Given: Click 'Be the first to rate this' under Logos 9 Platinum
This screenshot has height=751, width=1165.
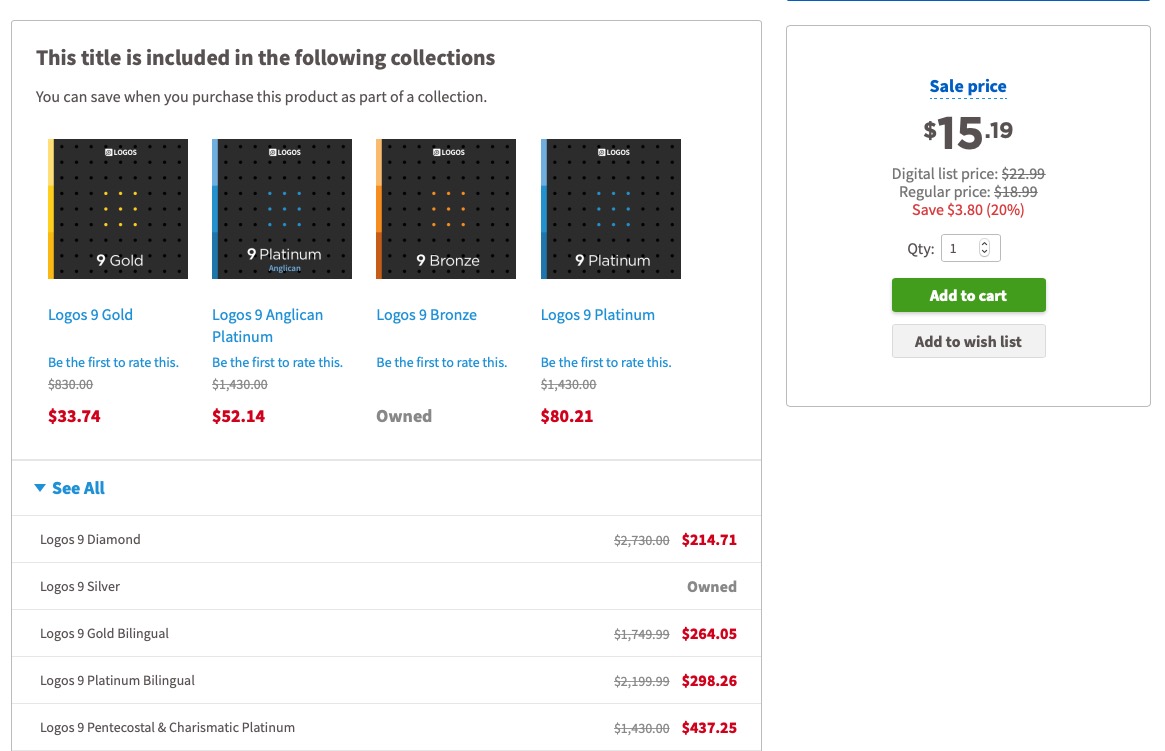Looking at the screenshot, I should [x=606, y=363].
